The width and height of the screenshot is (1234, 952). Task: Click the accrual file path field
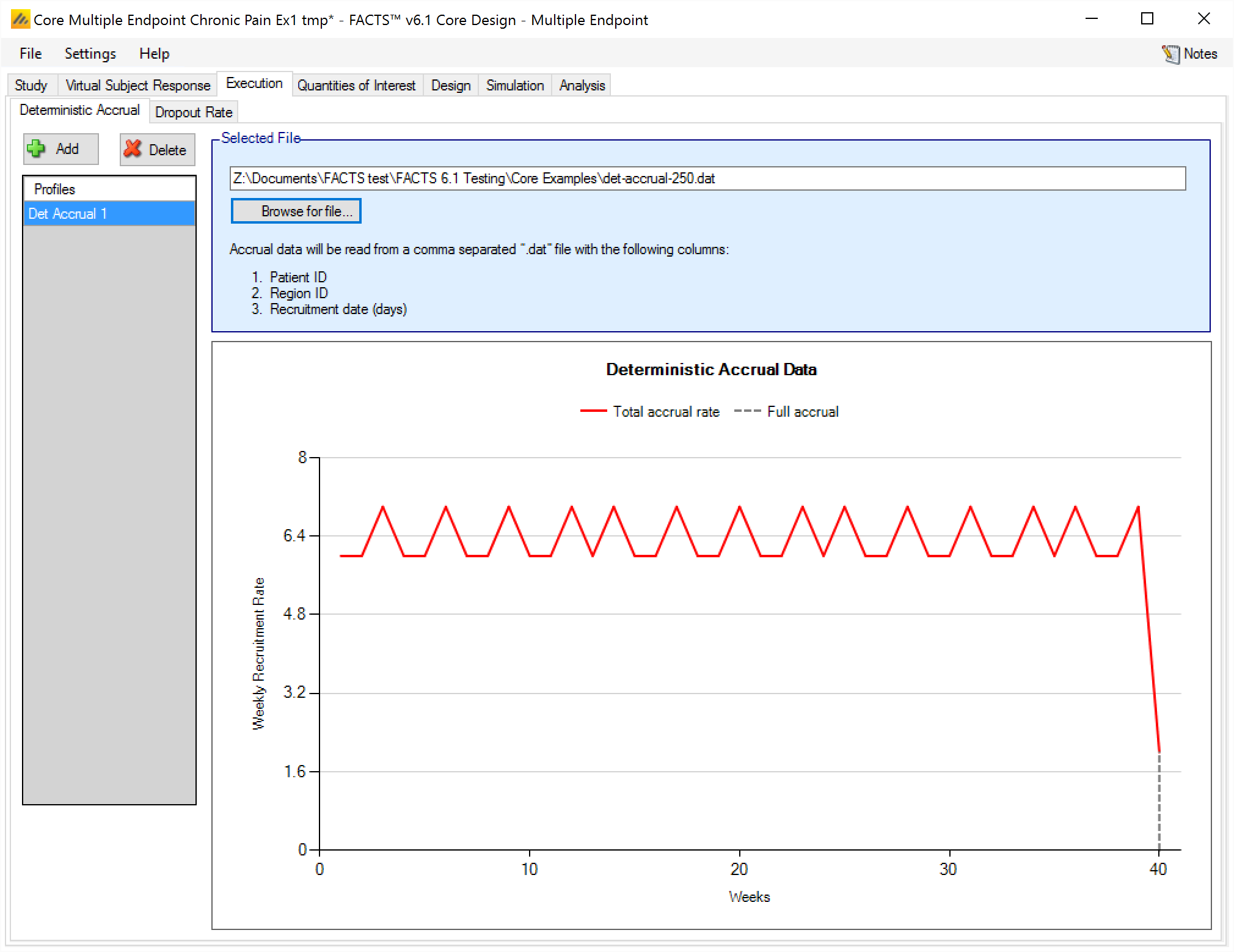707,178
